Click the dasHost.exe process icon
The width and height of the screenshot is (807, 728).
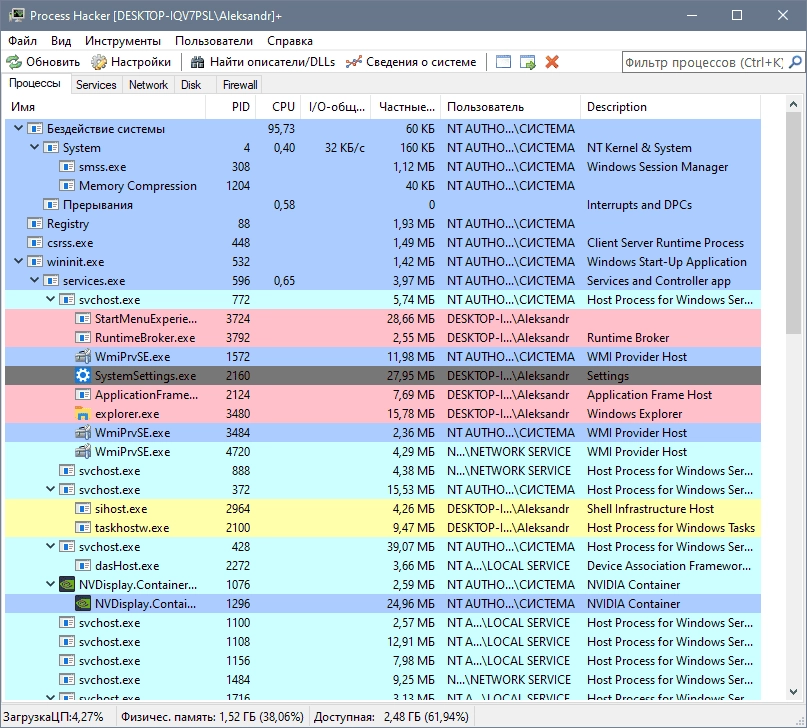point(83,566)
